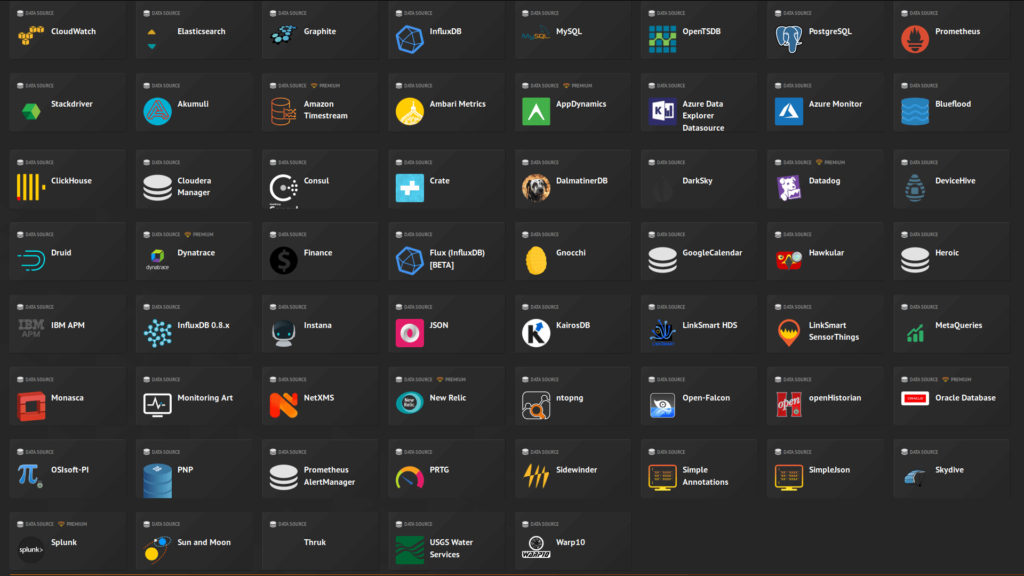1024x576 pixels.
Task: Select the Sun and Moon icon
Action: coord(157,549)
